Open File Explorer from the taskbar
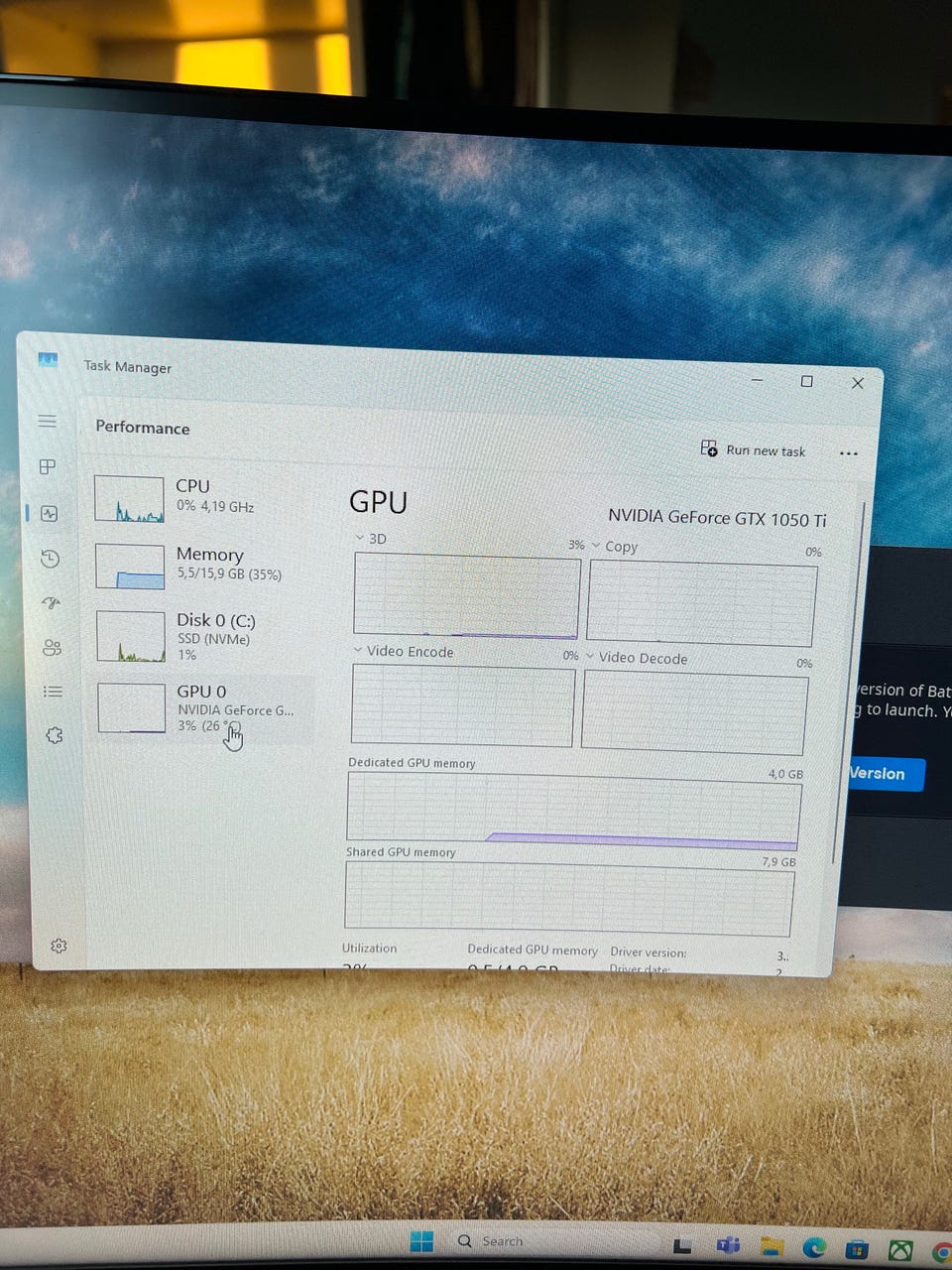Screen dimensions: 952x1270 pos(772,1247)
